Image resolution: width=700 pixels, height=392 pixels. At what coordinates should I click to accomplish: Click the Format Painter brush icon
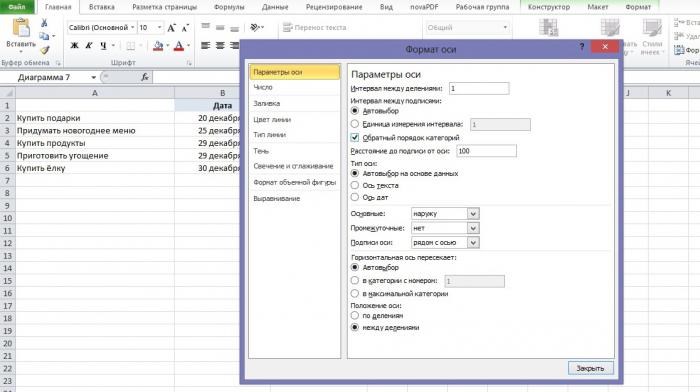tap(45, 50)
